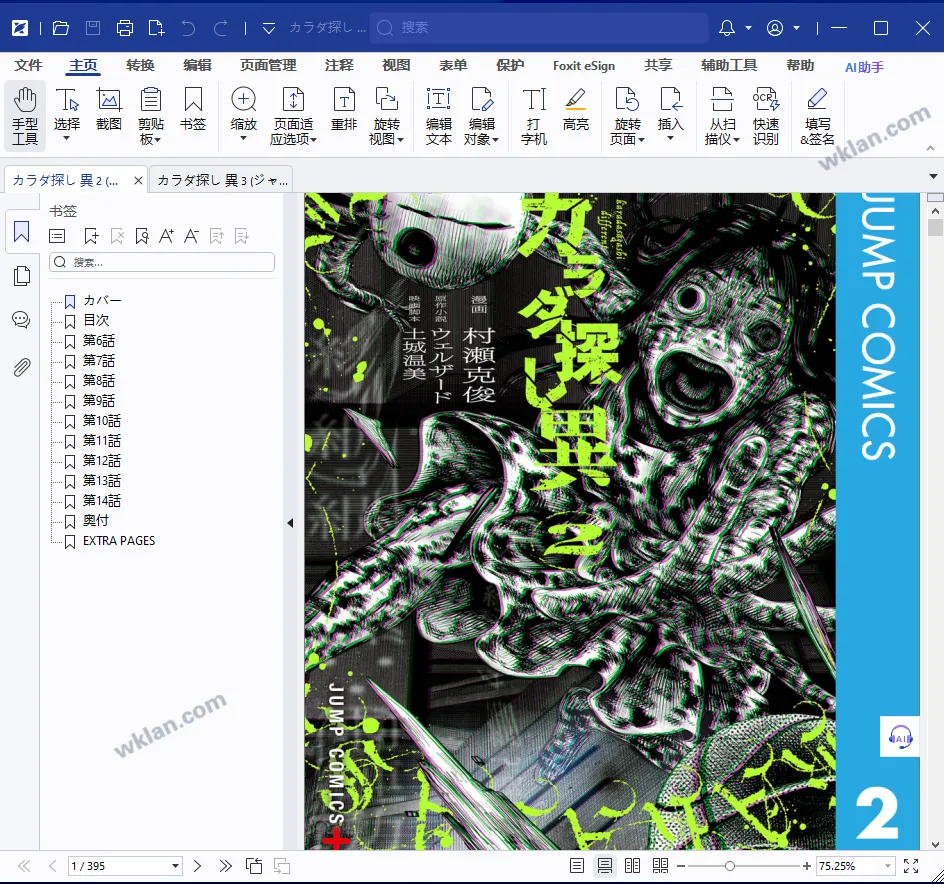Open the Foxit eSign tab
Image resolution: width=944 pixels, height=884 pixels.
point(584,66)
